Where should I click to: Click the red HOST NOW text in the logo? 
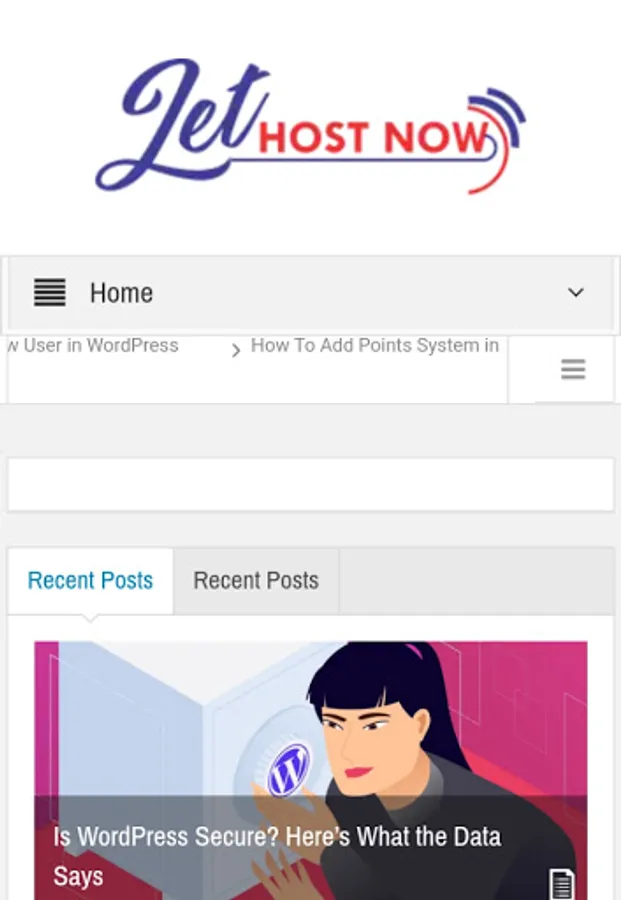click(x=372, y=138)
